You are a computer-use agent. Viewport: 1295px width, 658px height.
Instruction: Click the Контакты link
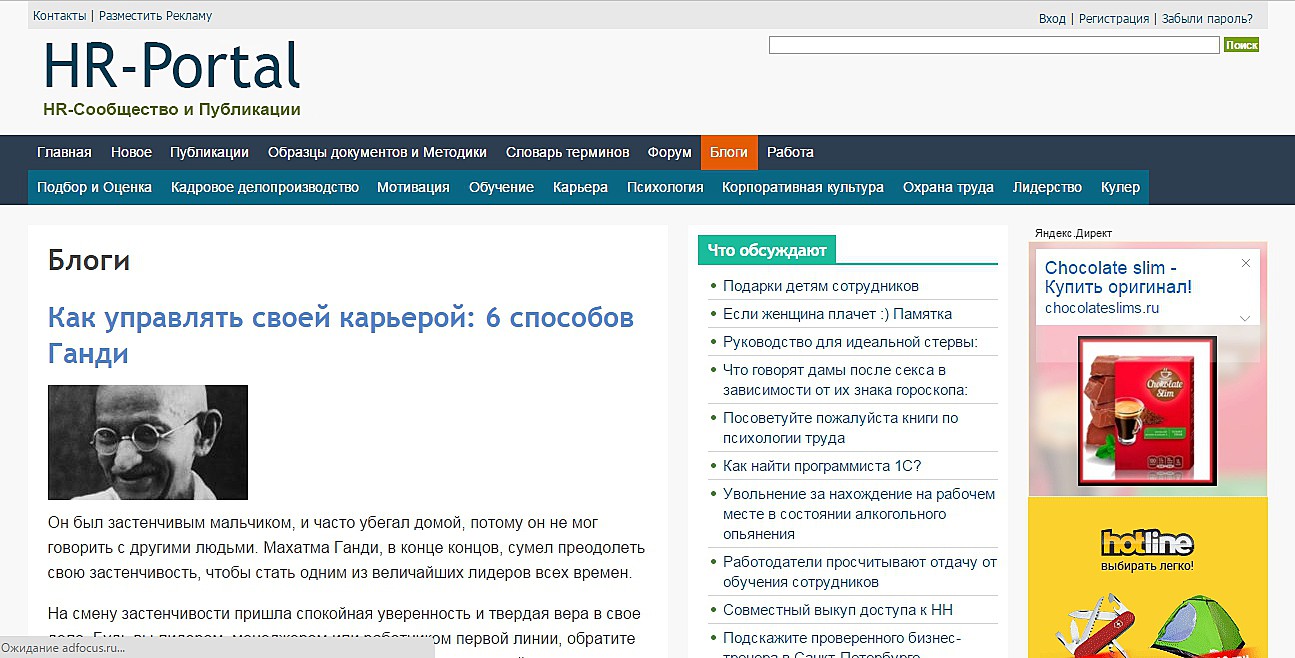(59, 16)
